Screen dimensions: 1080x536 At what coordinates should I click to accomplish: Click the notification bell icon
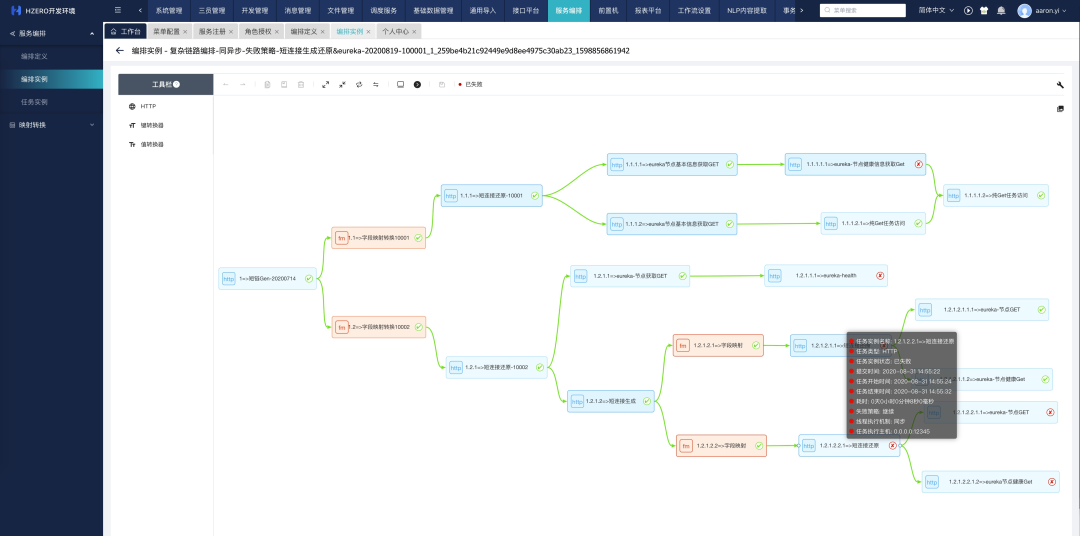1001,11
